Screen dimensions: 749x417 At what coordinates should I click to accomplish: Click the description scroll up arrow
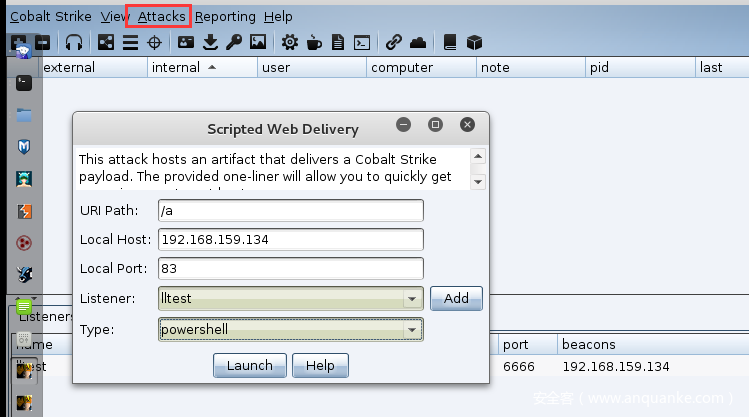478,156
